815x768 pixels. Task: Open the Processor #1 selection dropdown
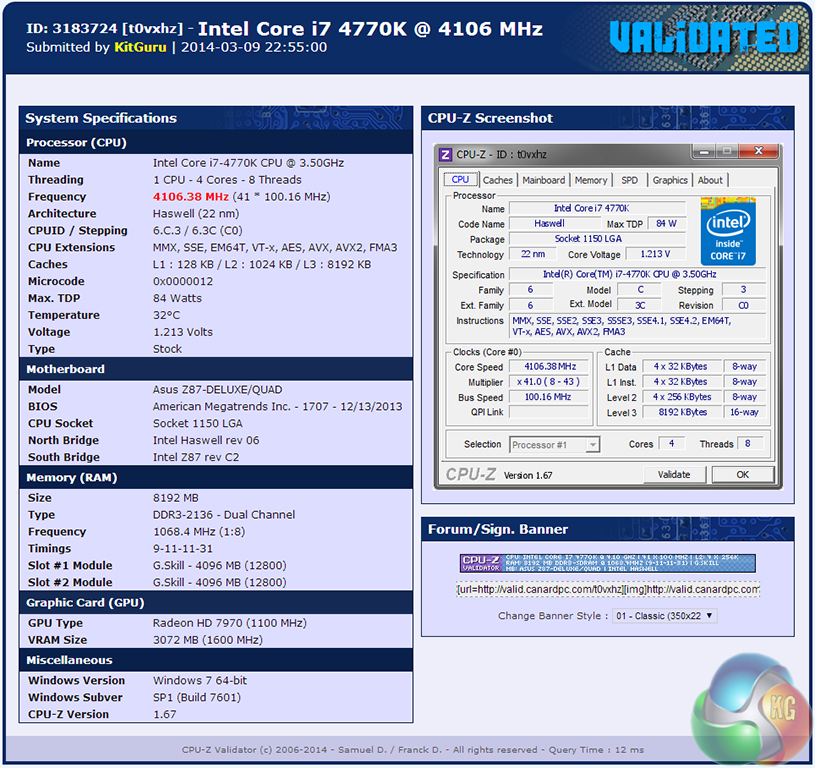click(554, 445)
